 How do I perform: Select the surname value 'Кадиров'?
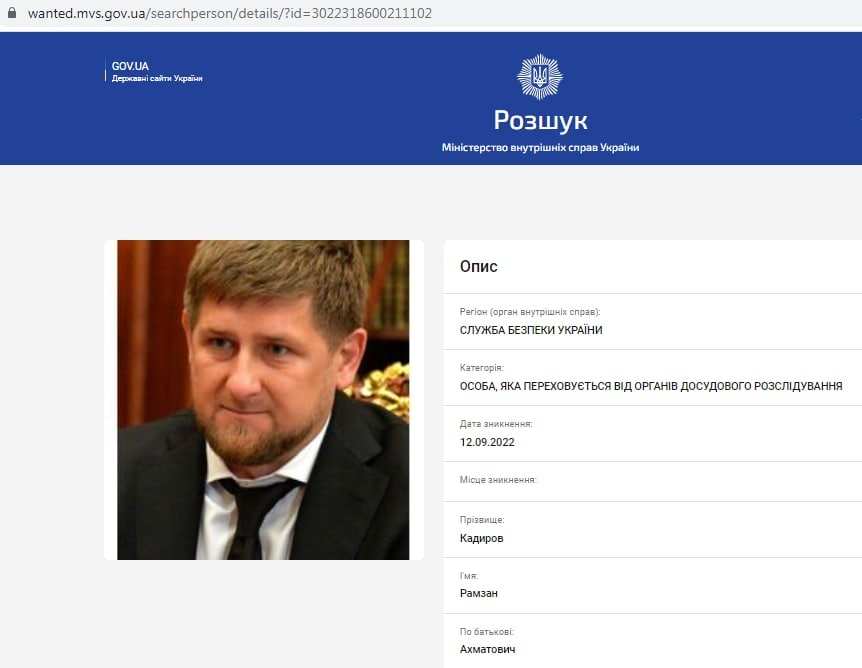(482, 538)
